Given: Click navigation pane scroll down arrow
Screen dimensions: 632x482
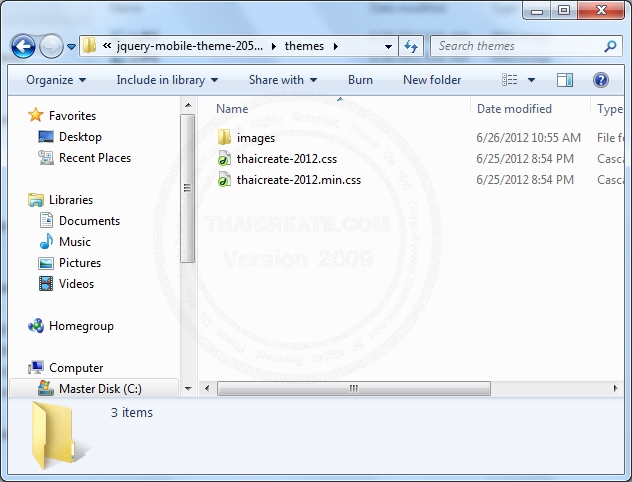Looking at the screenshot, I should pos(188,389).
